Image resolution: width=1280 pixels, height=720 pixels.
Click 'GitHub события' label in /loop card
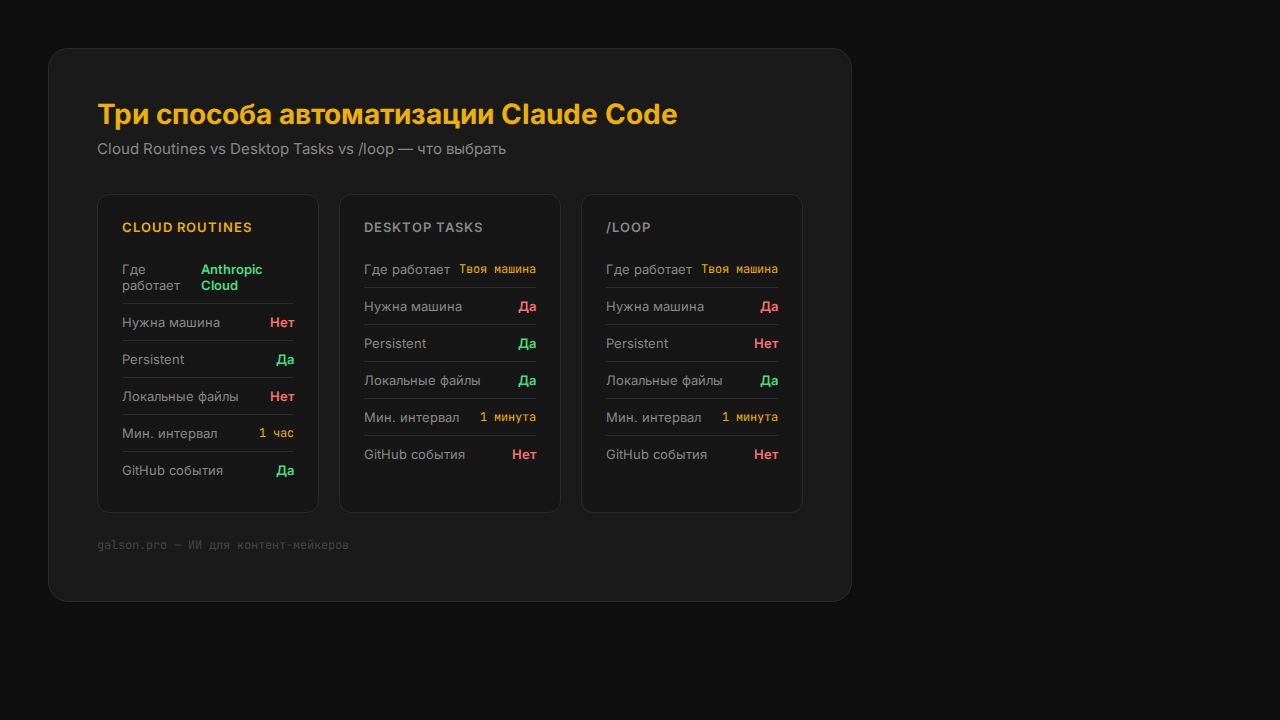pos(656,455)
